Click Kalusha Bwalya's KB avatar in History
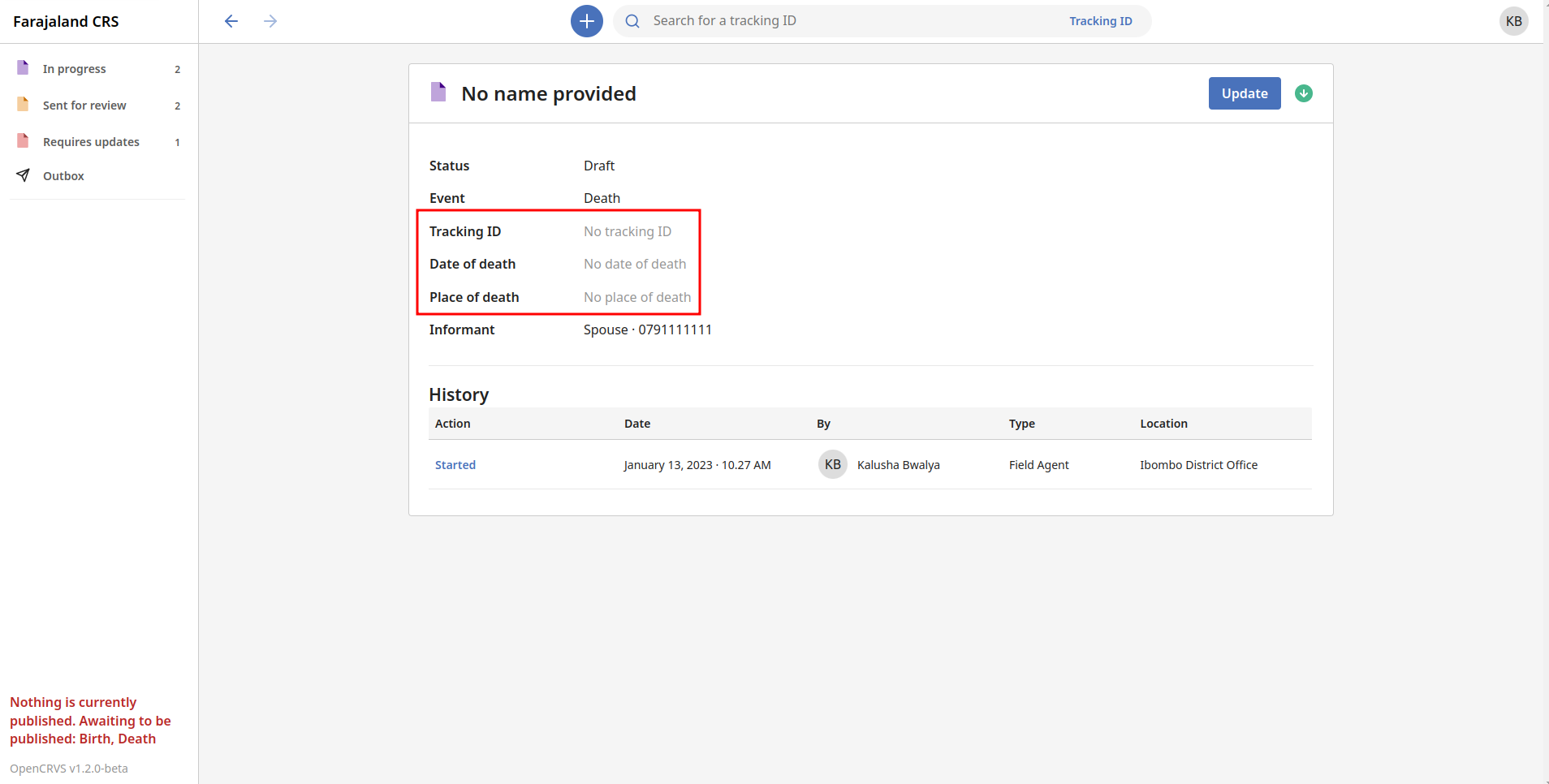The image size is (1549, 784). tap(832, 464)
